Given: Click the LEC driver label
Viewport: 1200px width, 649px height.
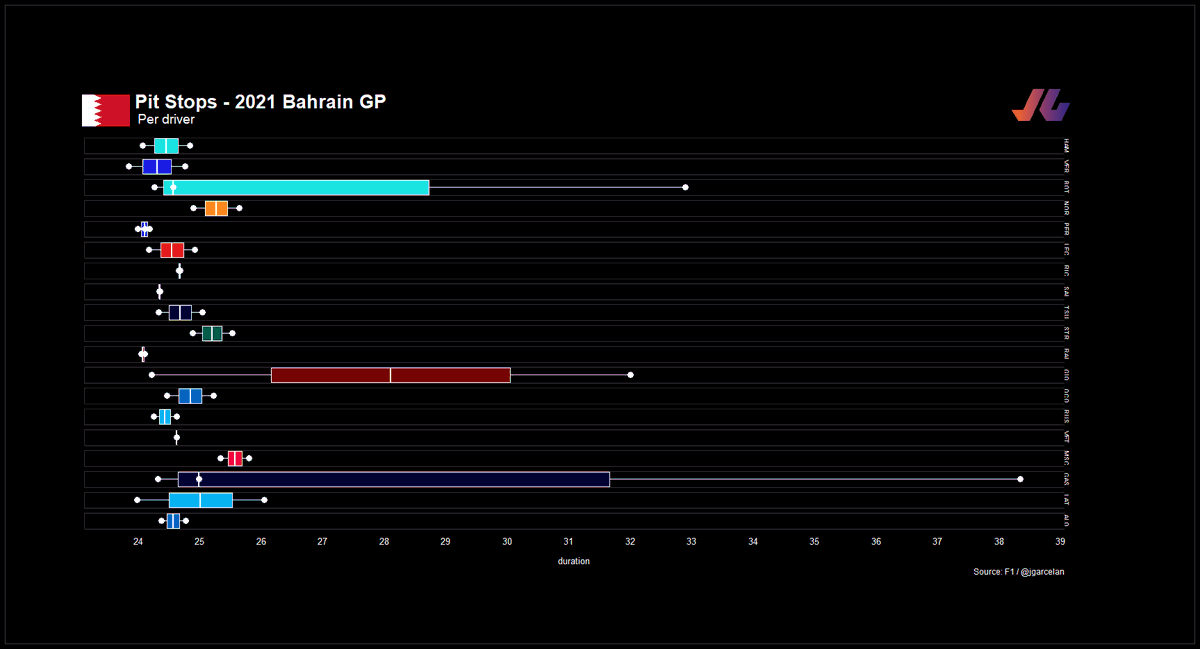Looking at the screenshot, I should pyautogui.click(x=1068, y=250).
